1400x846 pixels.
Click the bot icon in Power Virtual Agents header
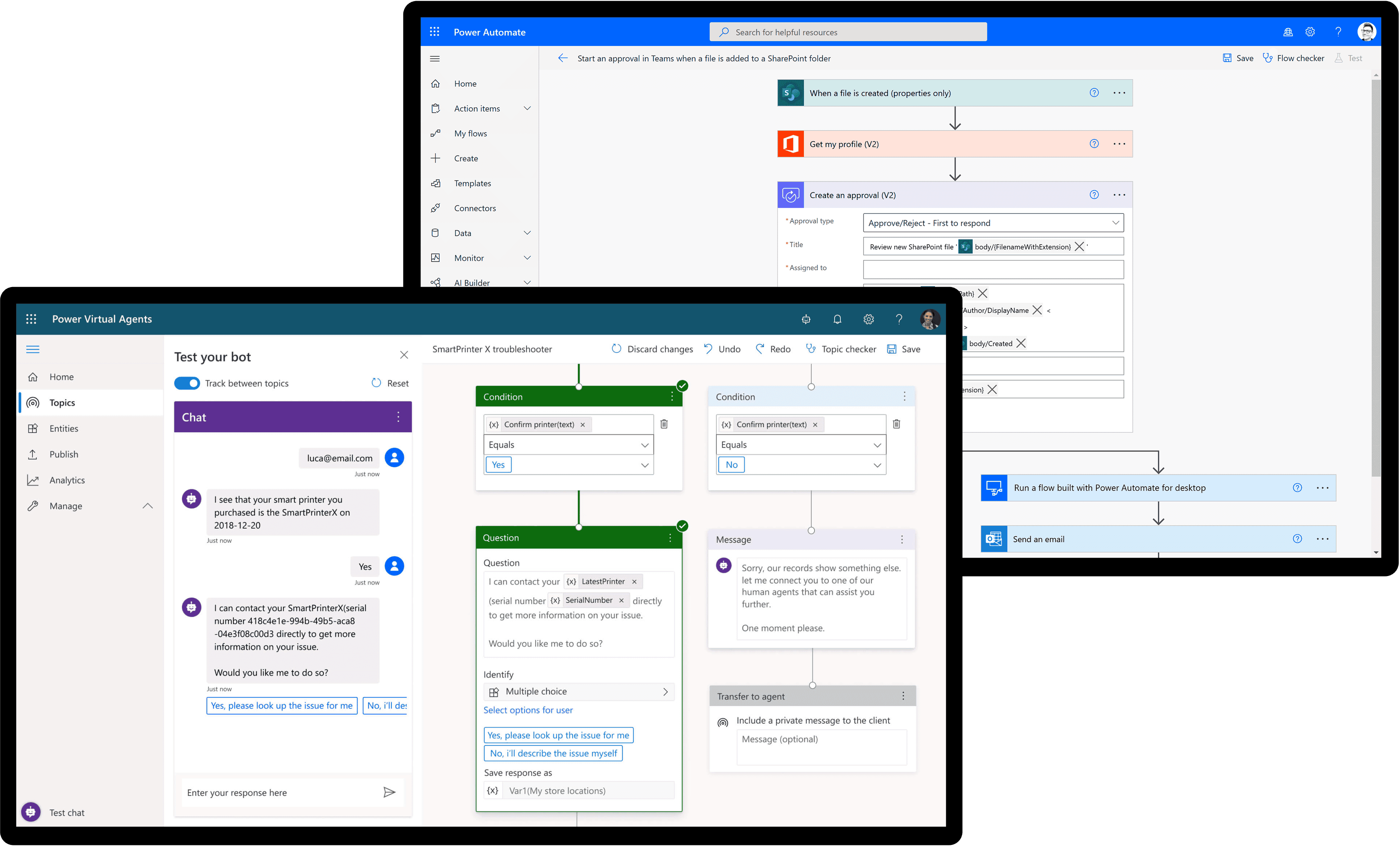[806, 319]
